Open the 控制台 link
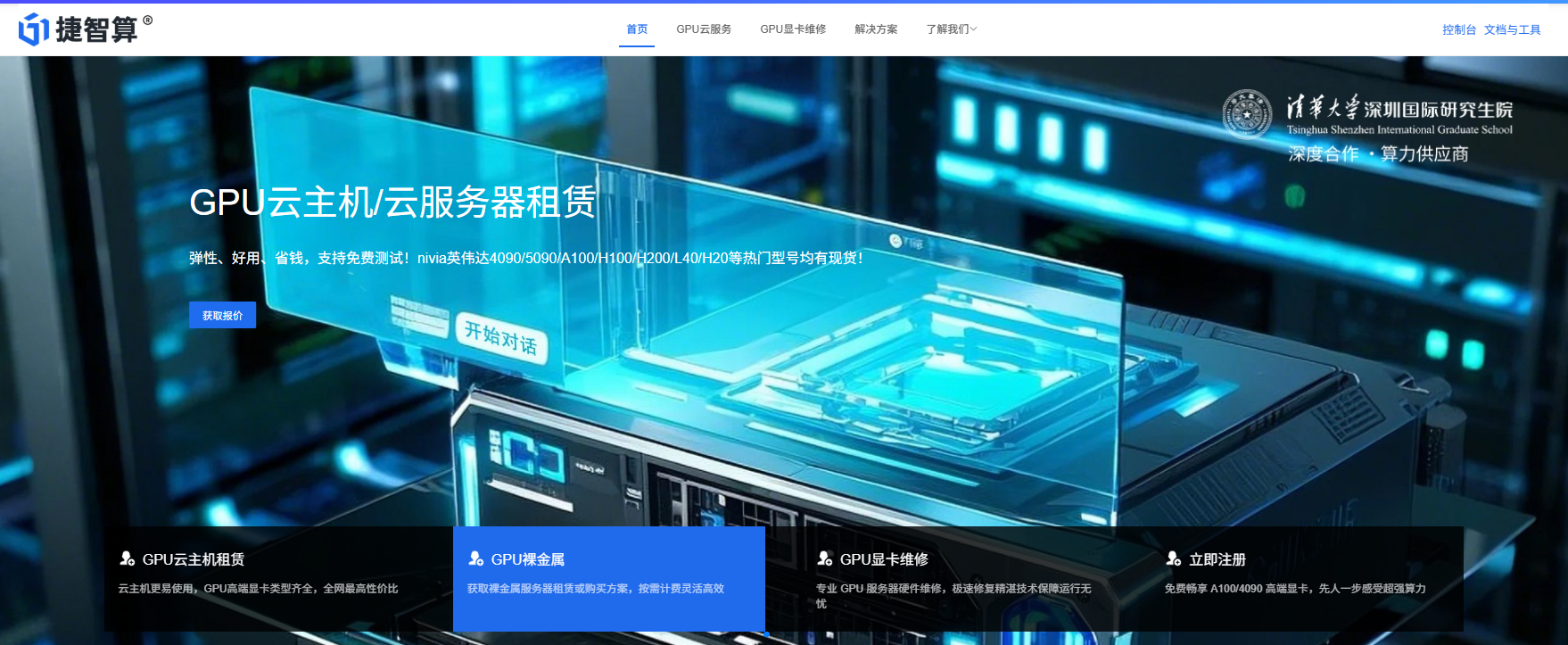This screenshot has width=1568, height=645. (x=1459, y=30)
